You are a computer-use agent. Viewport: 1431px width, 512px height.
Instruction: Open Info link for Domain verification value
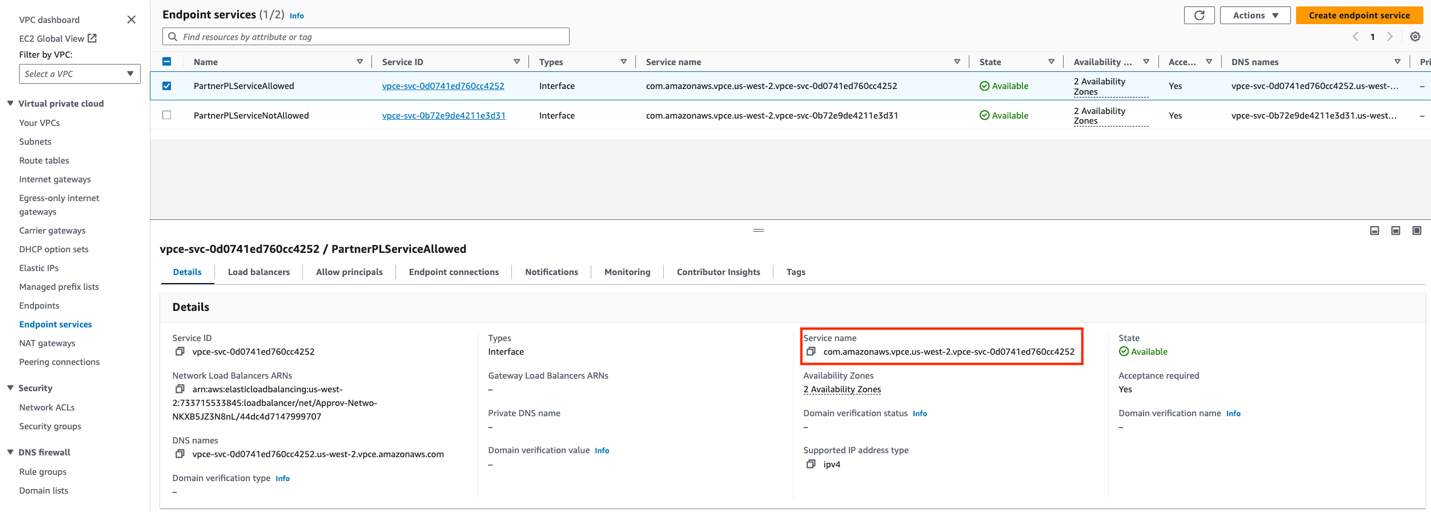602,451
